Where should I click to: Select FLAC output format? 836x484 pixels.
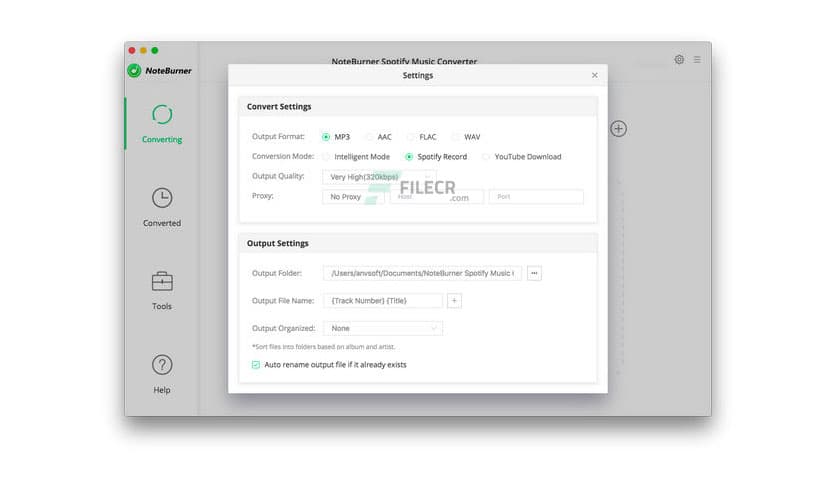411,137
